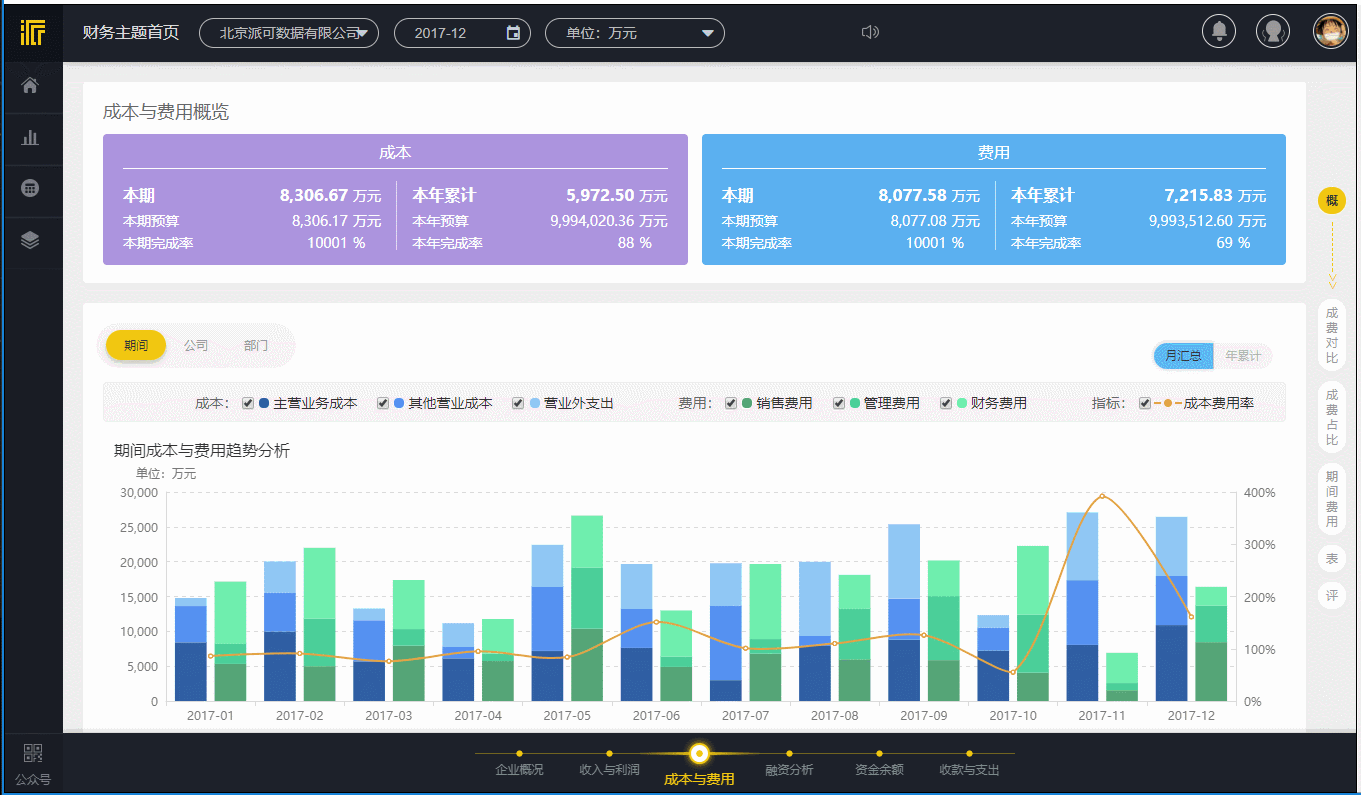The width and height of the screenshot is (1361, 795).
Task: Open the company selector dropdown
Action: tap(288, 32)
